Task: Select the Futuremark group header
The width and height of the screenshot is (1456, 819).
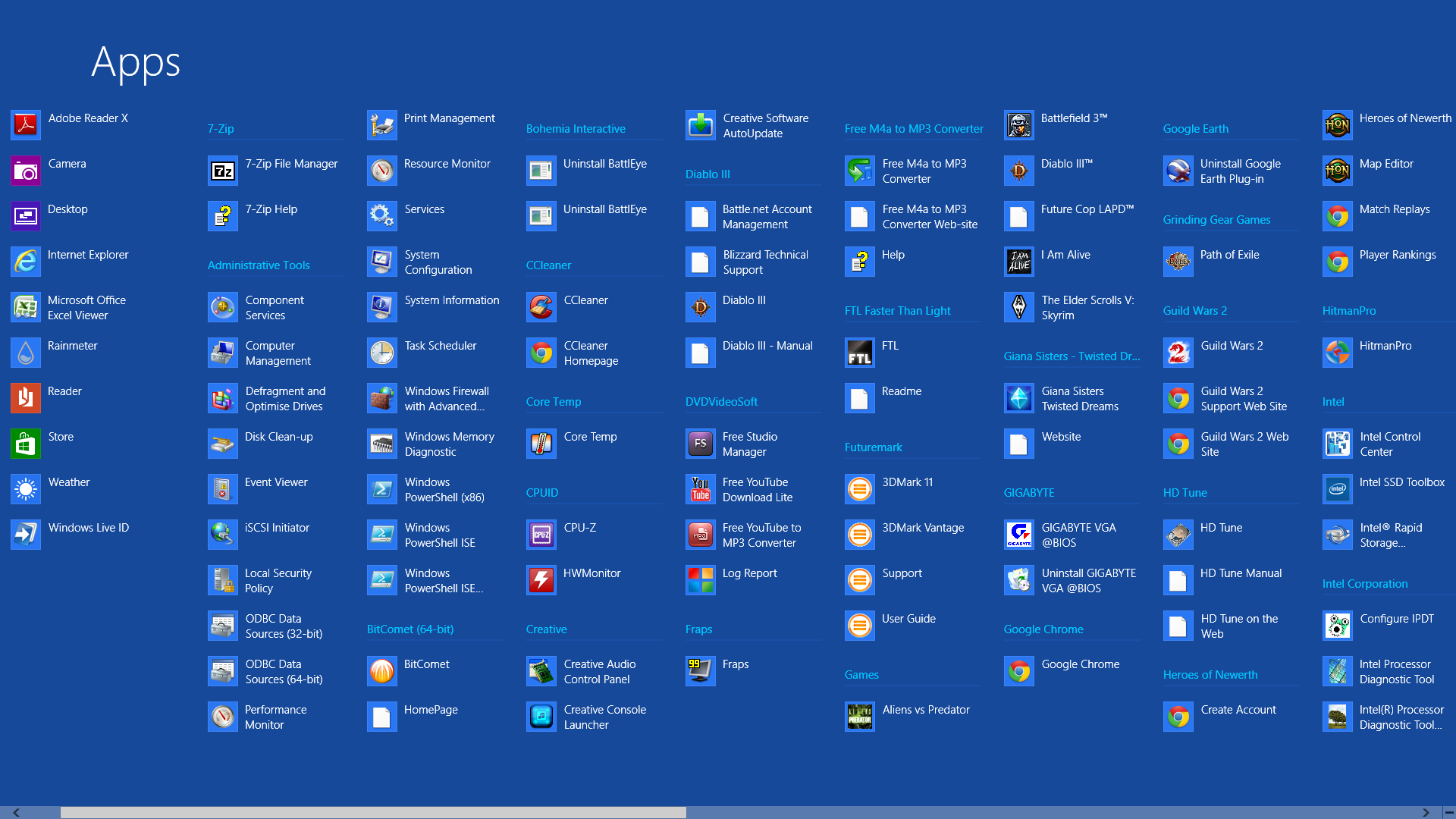Action: (x=874, y=447)
